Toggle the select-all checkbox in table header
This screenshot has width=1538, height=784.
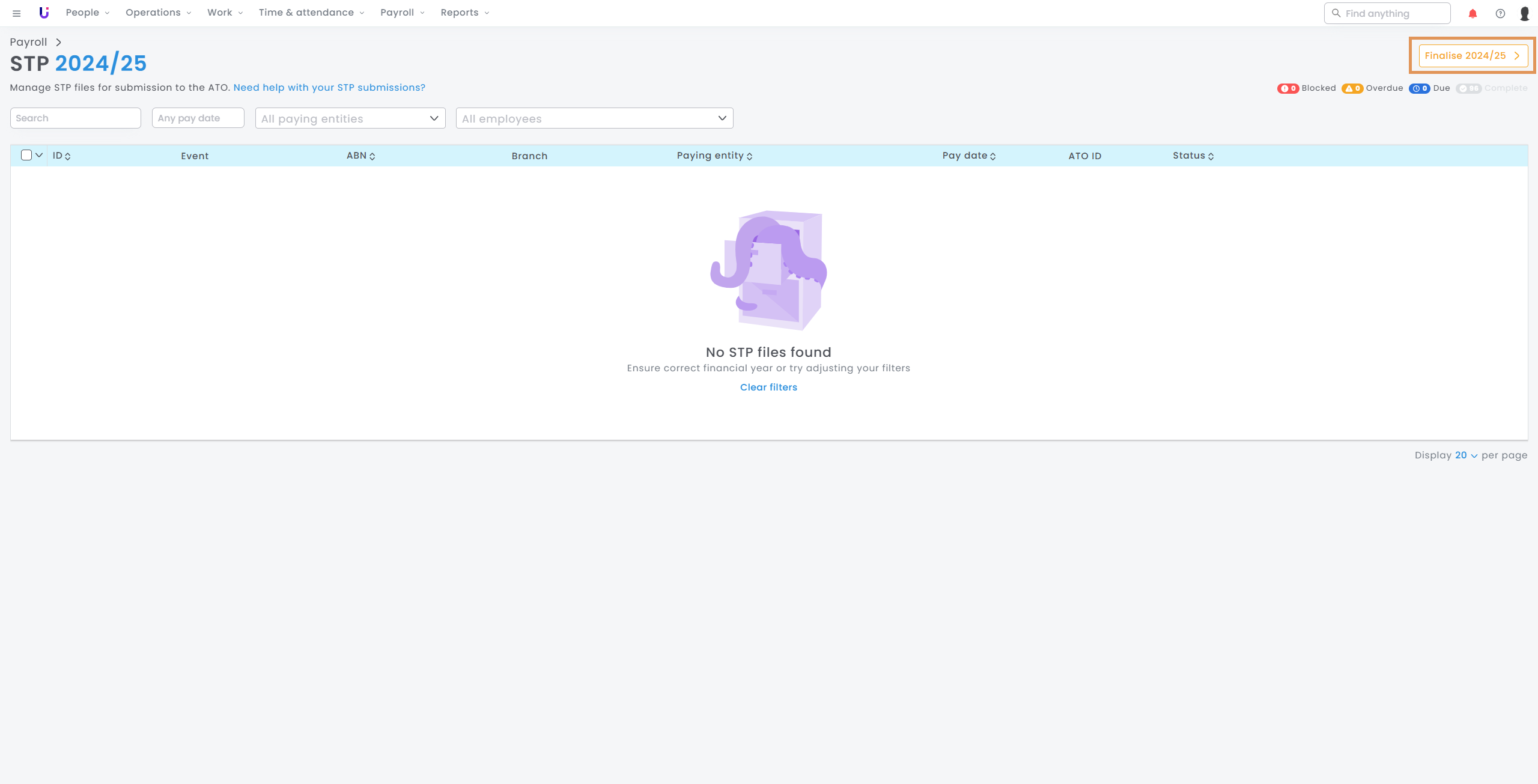tap(26, 155)
